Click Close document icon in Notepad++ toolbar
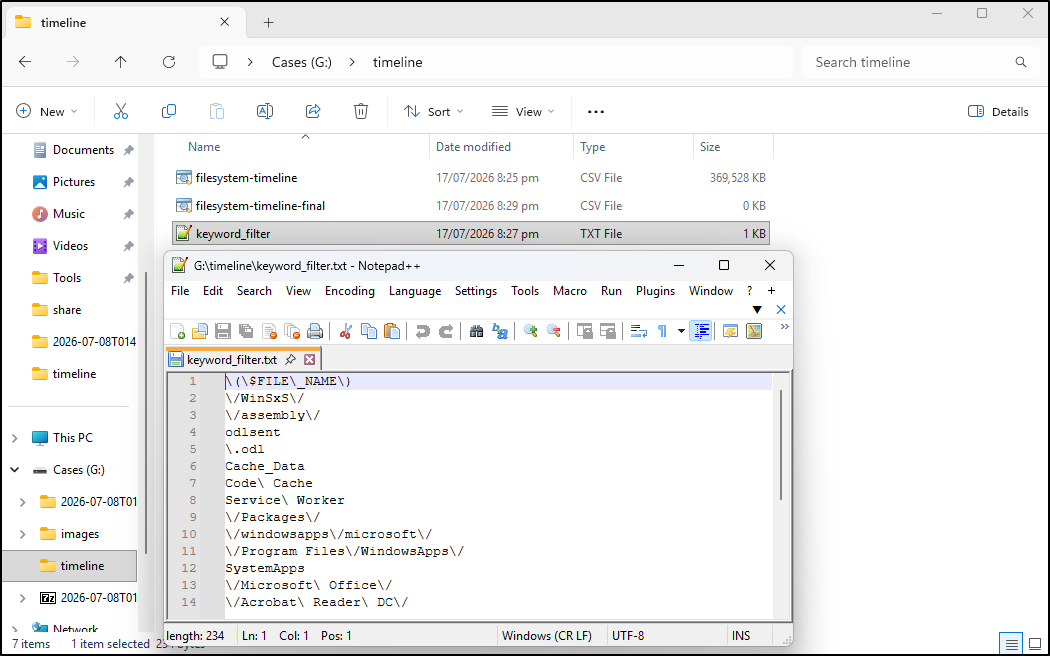The image size is (1050, 656). [269, 331]
